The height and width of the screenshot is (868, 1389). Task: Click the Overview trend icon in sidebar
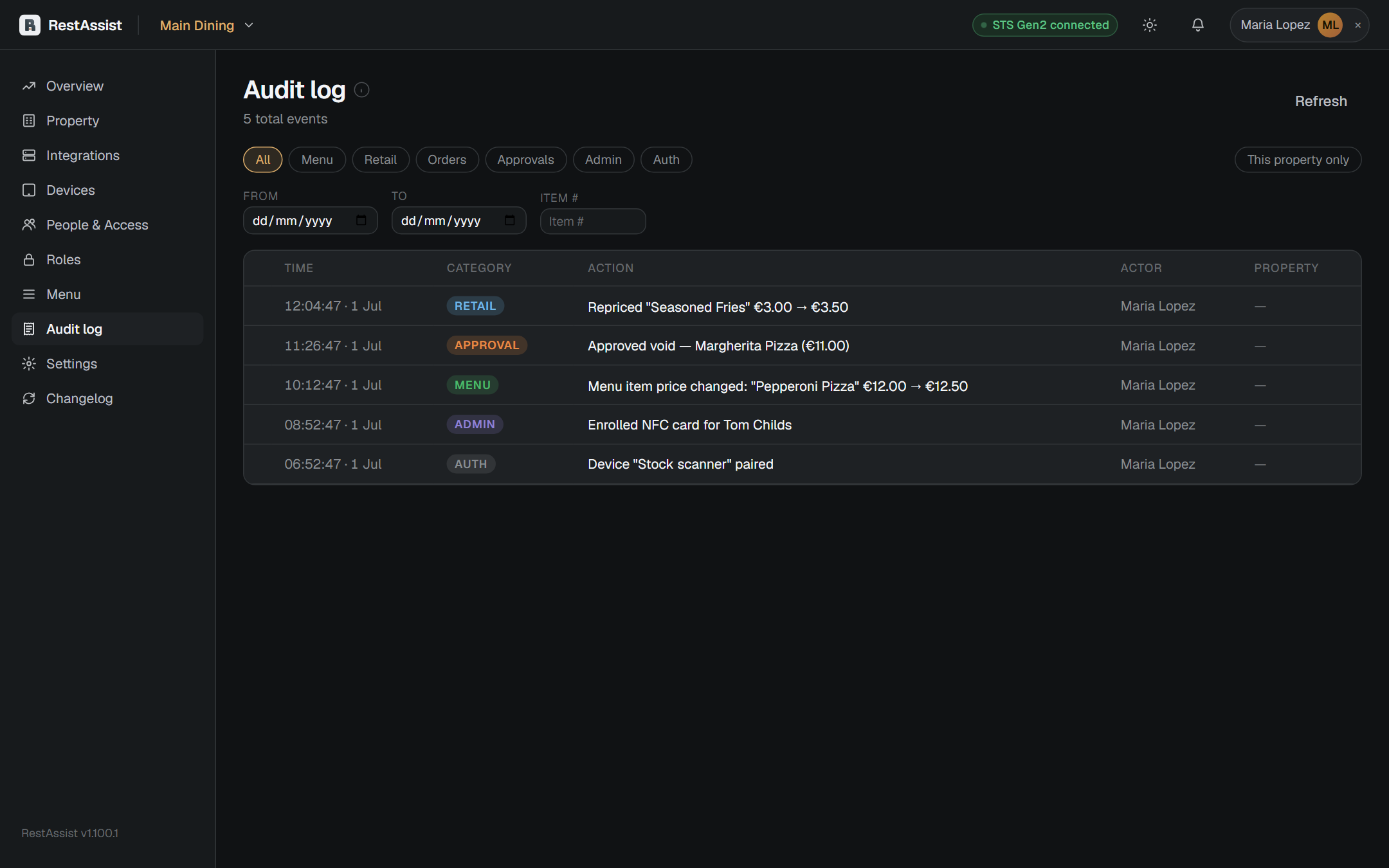coord(29,86)
